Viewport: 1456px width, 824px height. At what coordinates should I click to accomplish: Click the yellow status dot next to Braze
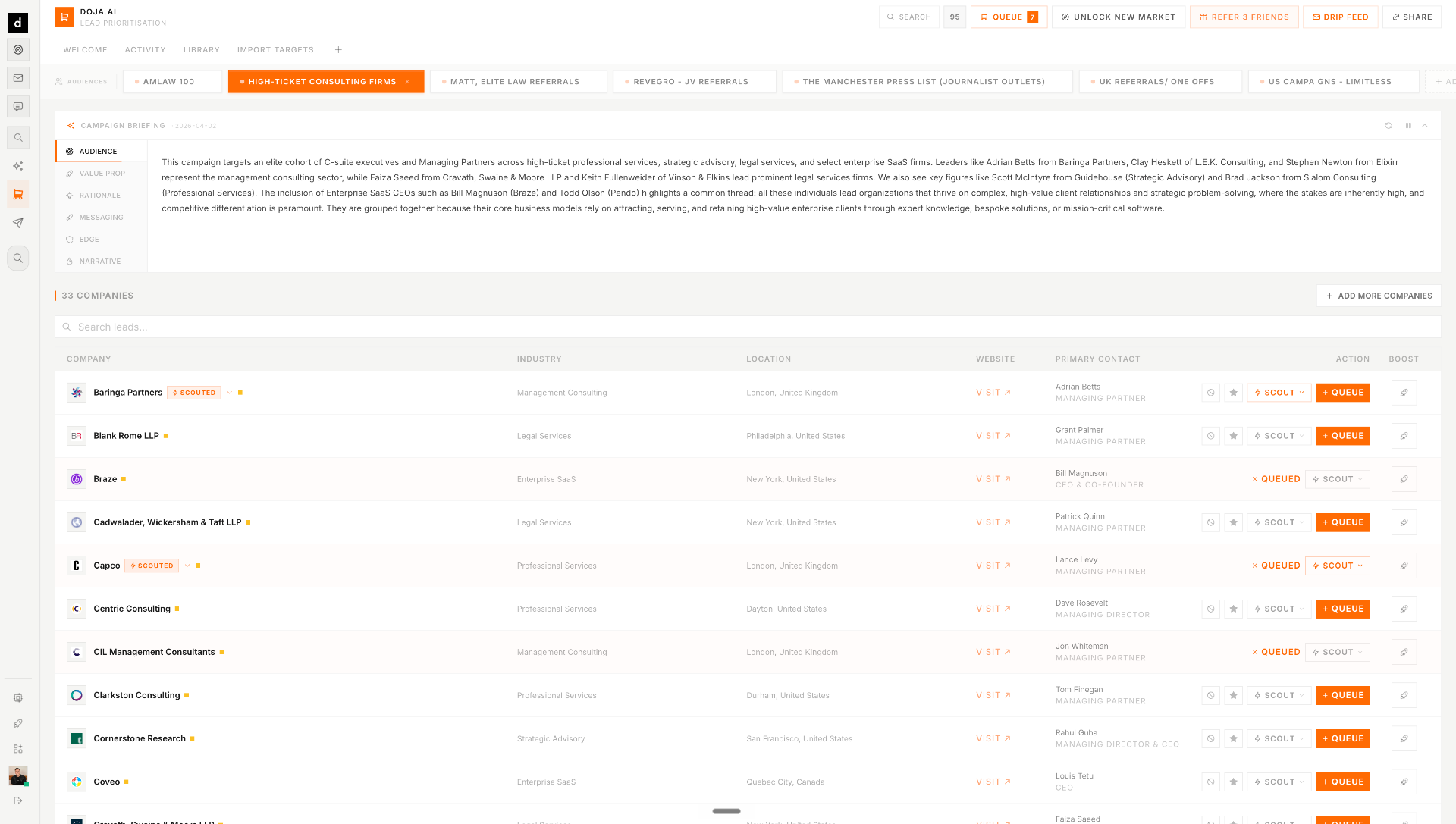[x=124, y=479]
